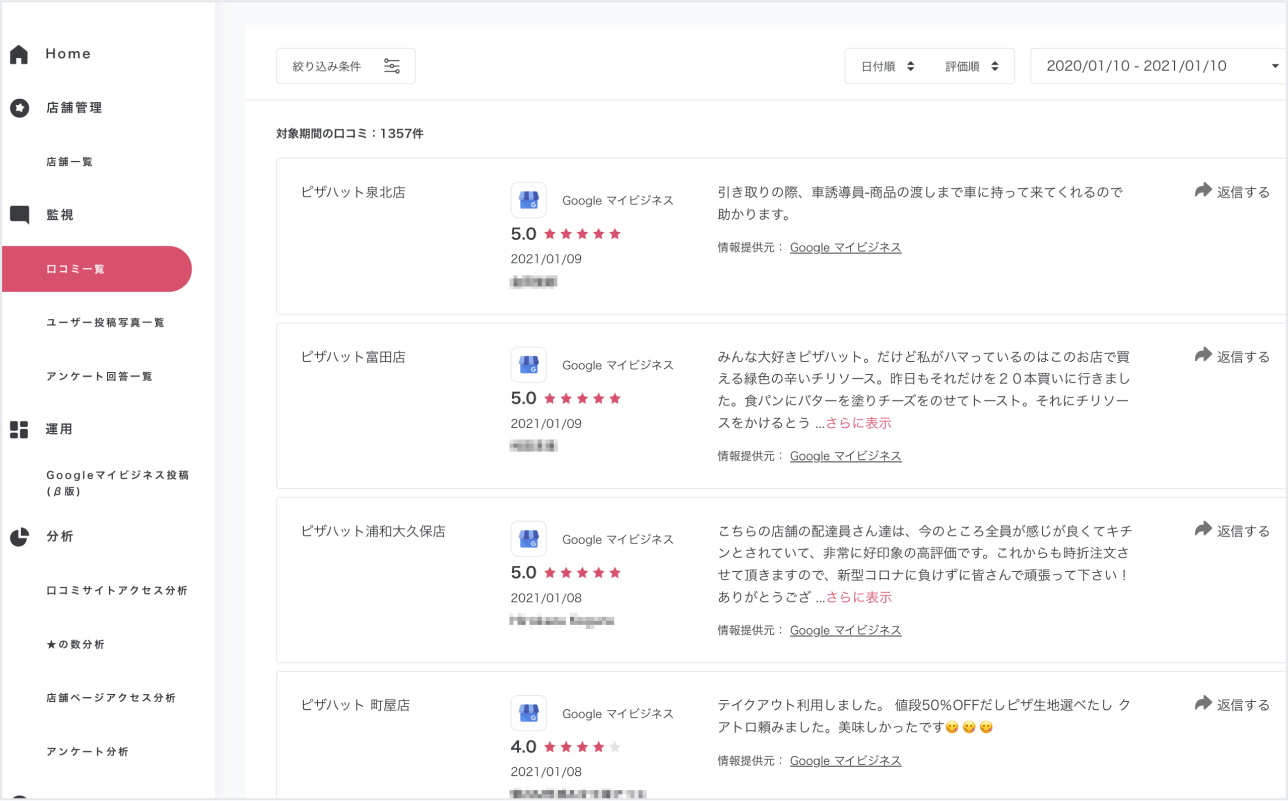Open Google マイビジネス source link for 泉北店

(x=846, y=247)
